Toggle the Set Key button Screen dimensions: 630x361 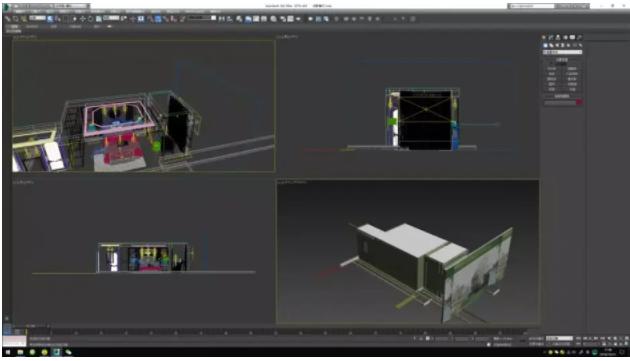536,344
